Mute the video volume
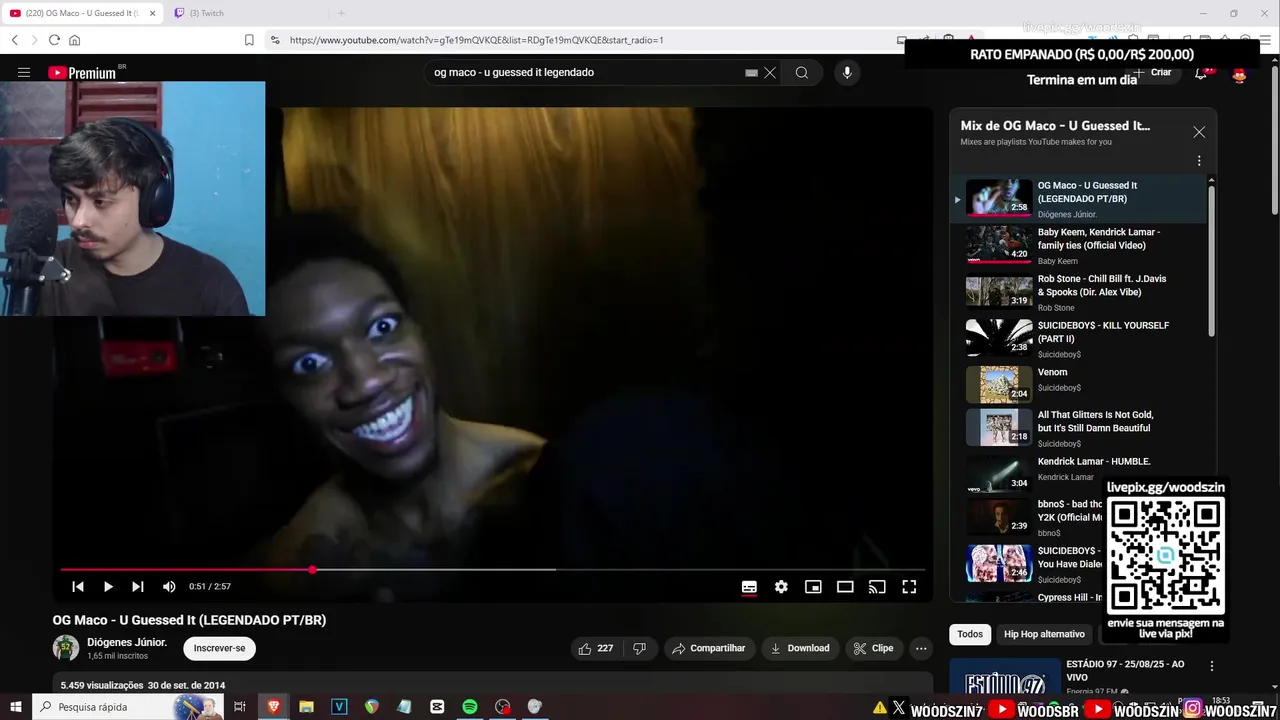The image size is (1280, 720). pyautogui.click(x=169, y=587)
